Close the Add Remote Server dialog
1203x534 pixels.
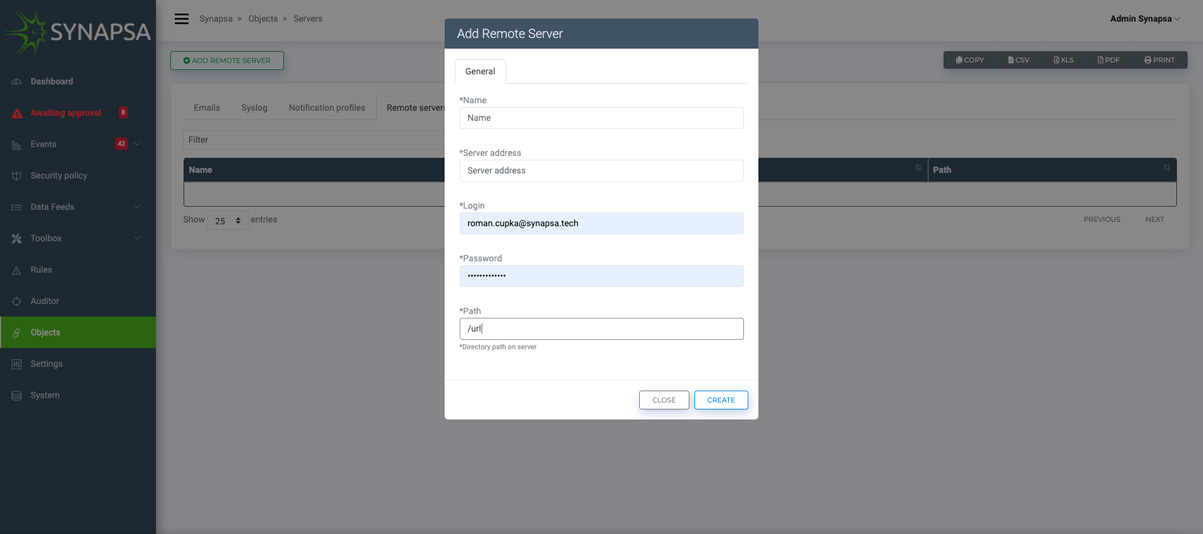pyautogui.click(x=664, y=400)
